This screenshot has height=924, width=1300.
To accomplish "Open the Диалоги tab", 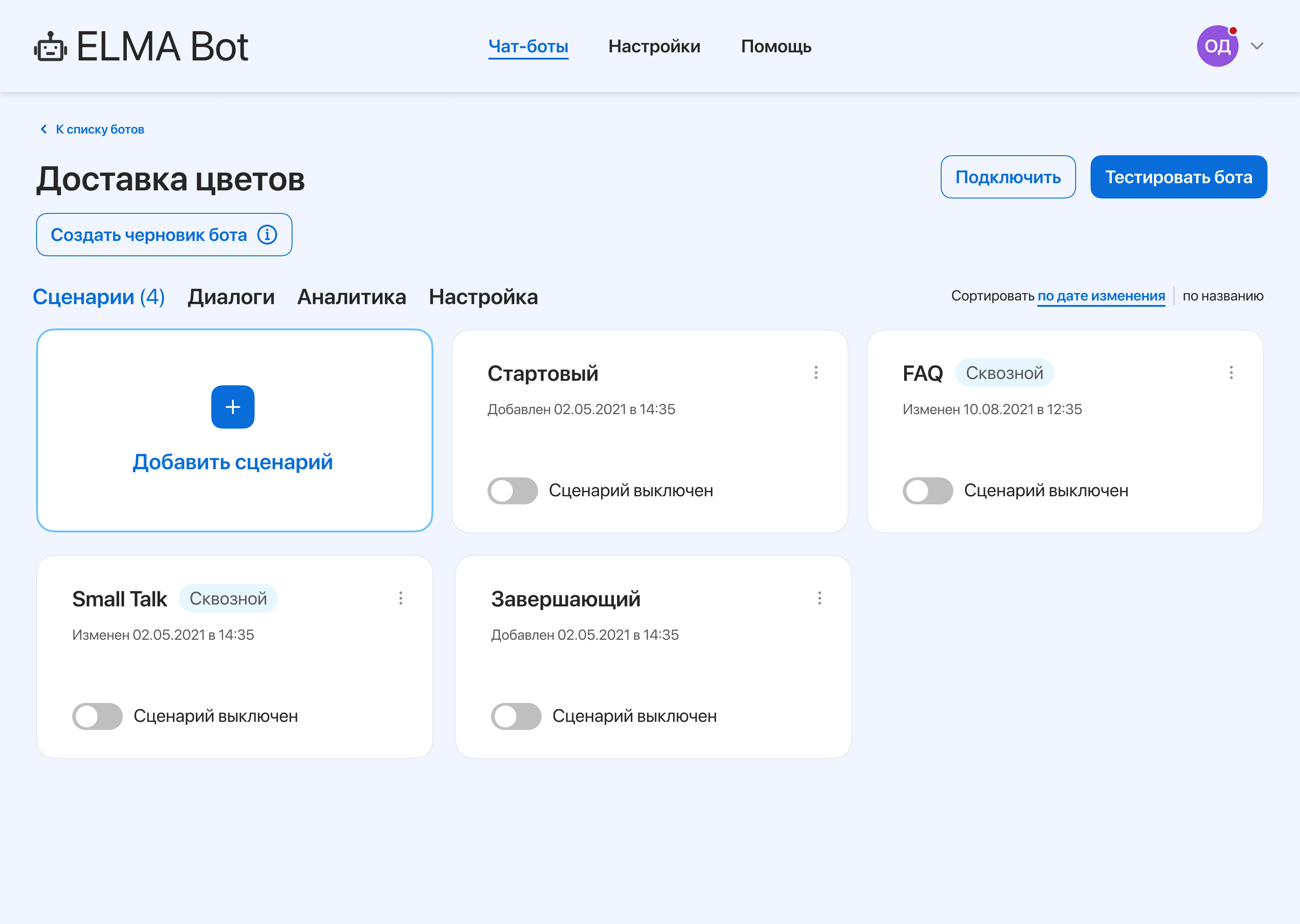I will pos(231,297).
